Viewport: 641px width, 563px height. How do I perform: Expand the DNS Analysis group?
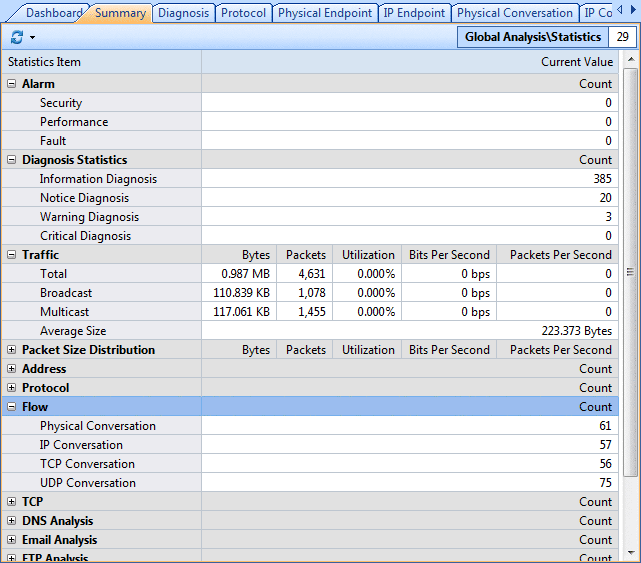[x=11, y=520]
